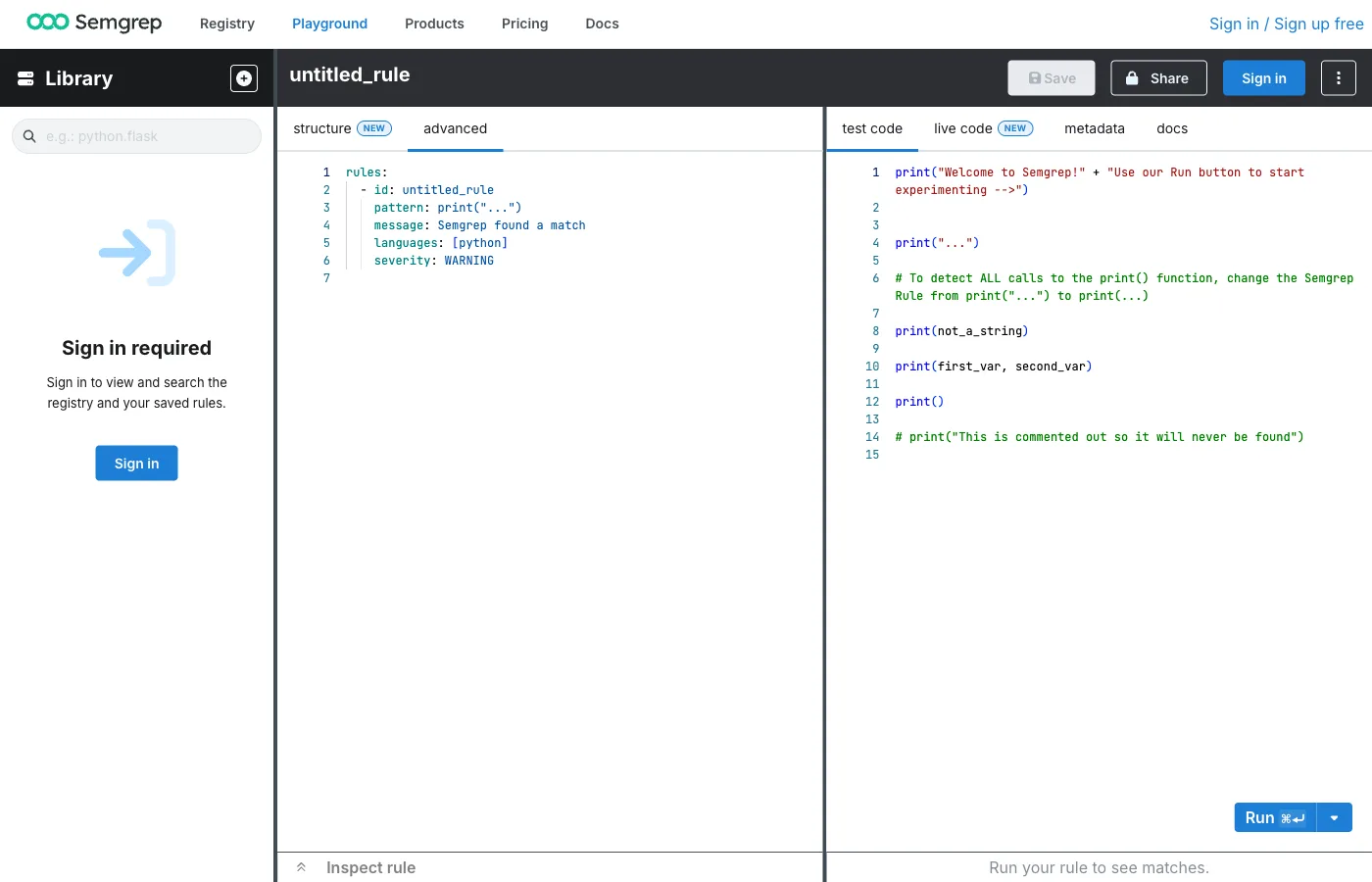Image resolution: width=1372 pixels, height=882 pixels.
Task: Select the docs tab in the editor
Action: coord(1171,128)
